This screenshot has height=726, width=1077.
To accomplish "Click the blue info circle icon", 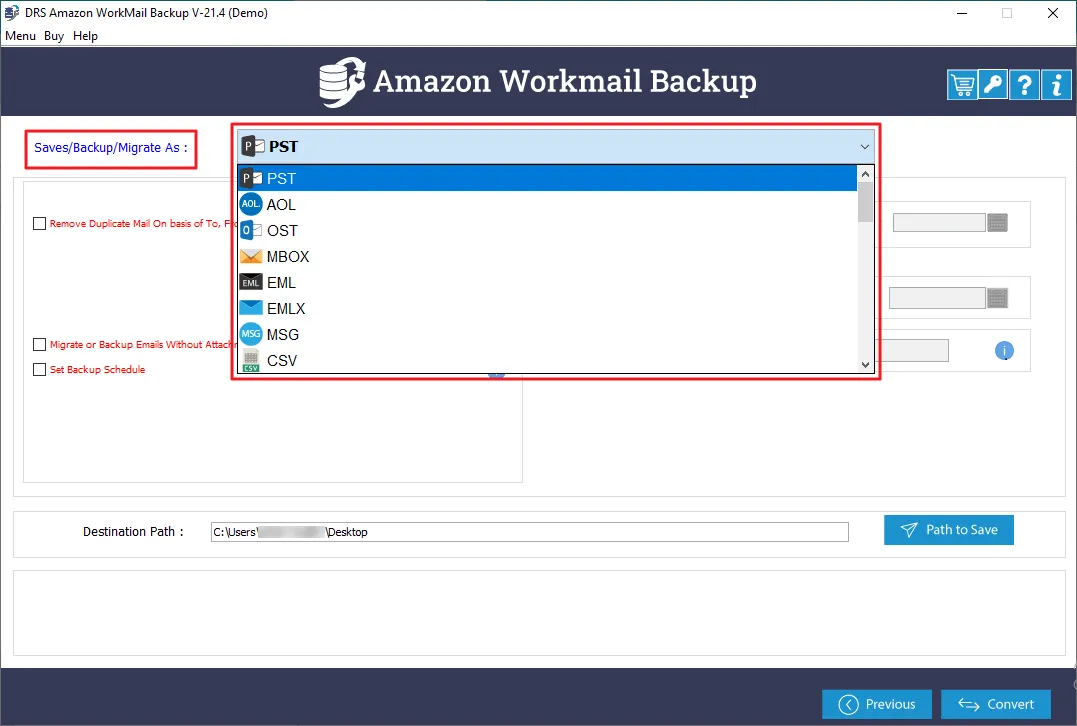I will (1004, 351).
